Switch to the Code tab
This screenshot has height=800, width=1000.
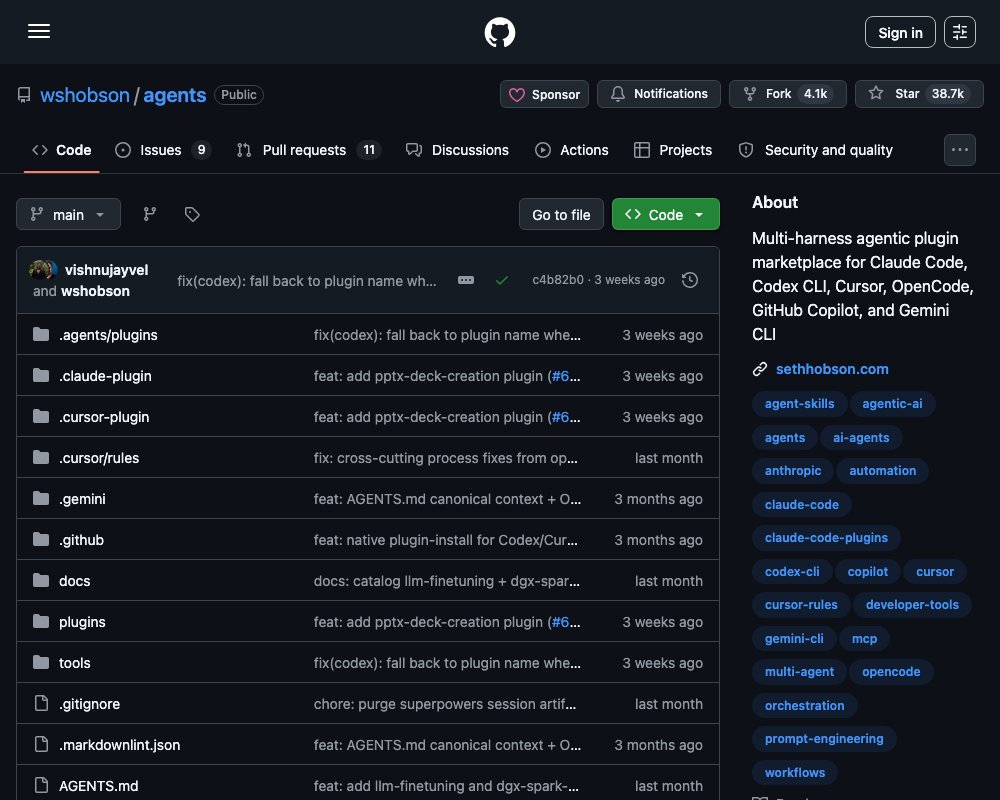pos(62,150)
